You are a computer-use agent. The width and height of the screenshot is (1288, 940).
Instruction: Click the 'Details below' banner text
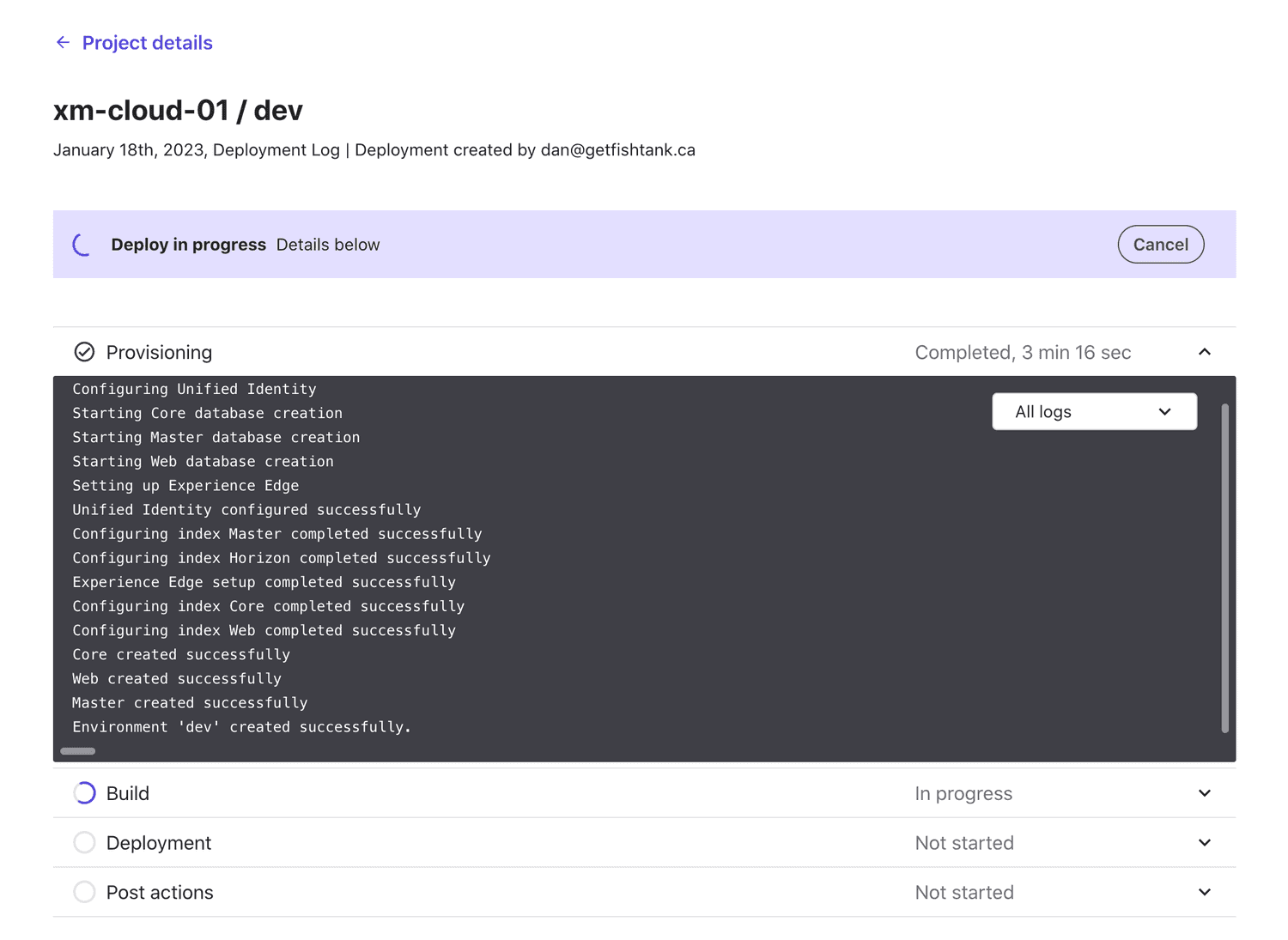[328, 245]
